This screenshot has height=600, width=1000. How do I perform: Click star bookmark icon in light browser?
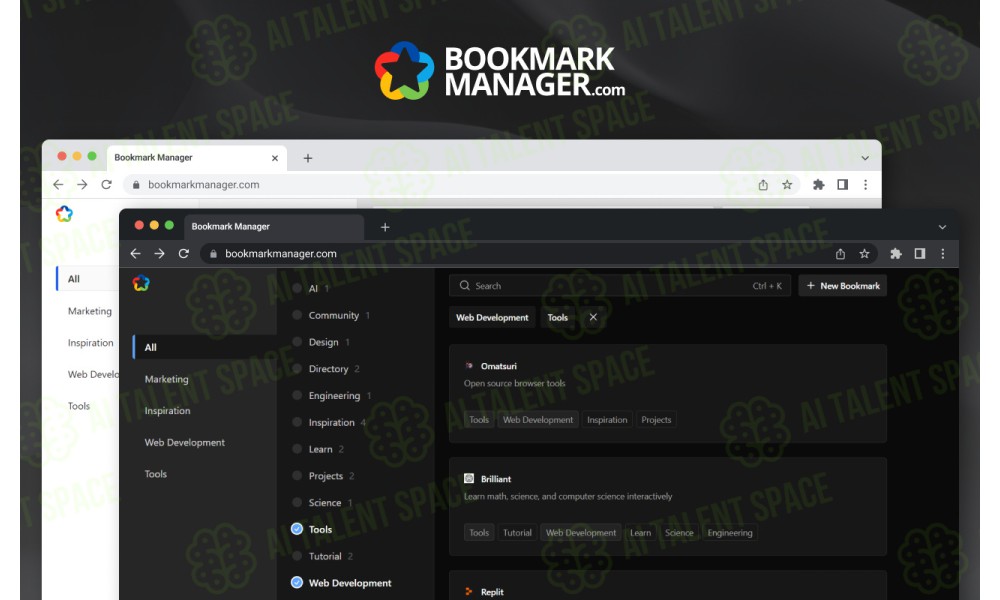click(787, 185)
